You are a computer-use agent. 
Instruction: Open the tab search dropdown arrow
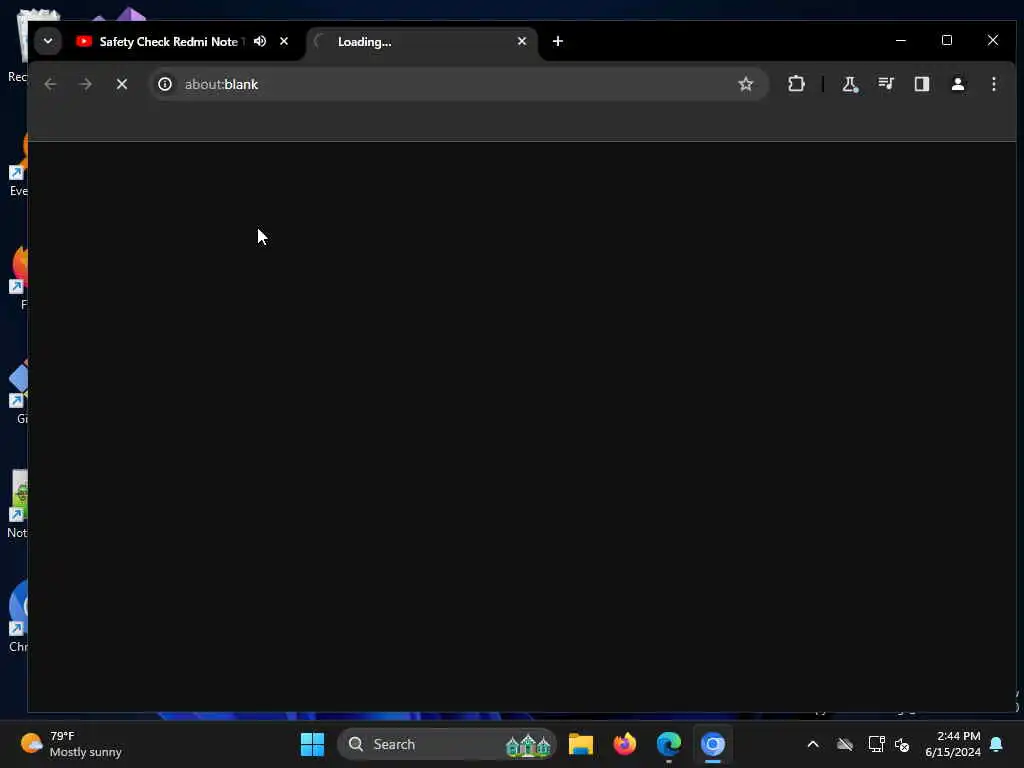48,41
